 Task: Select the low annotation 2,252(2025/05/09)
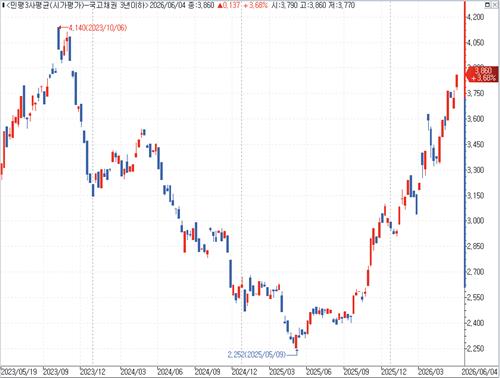coord(257,354)
